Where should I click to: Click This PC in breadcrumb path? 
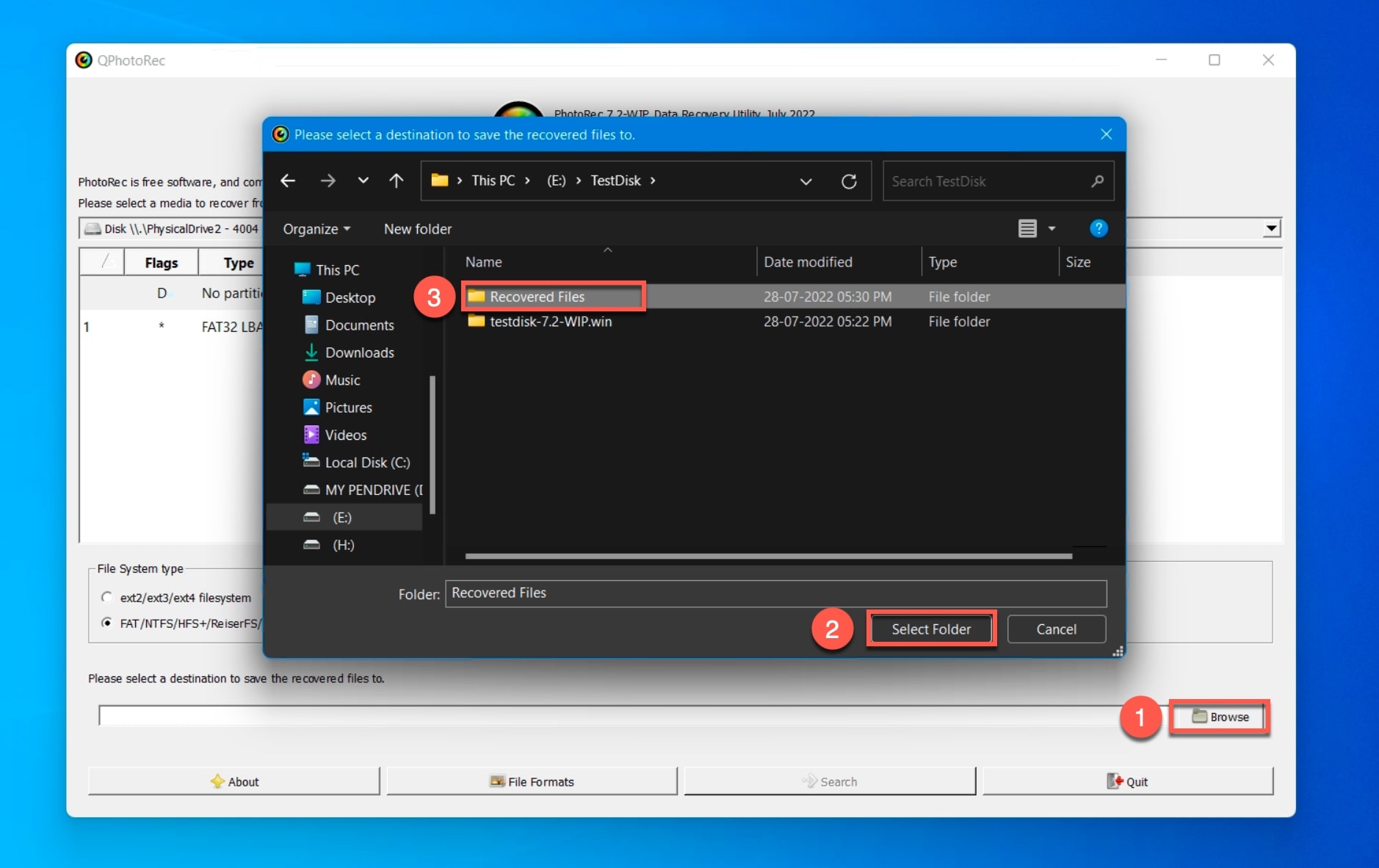pos(493,181)
